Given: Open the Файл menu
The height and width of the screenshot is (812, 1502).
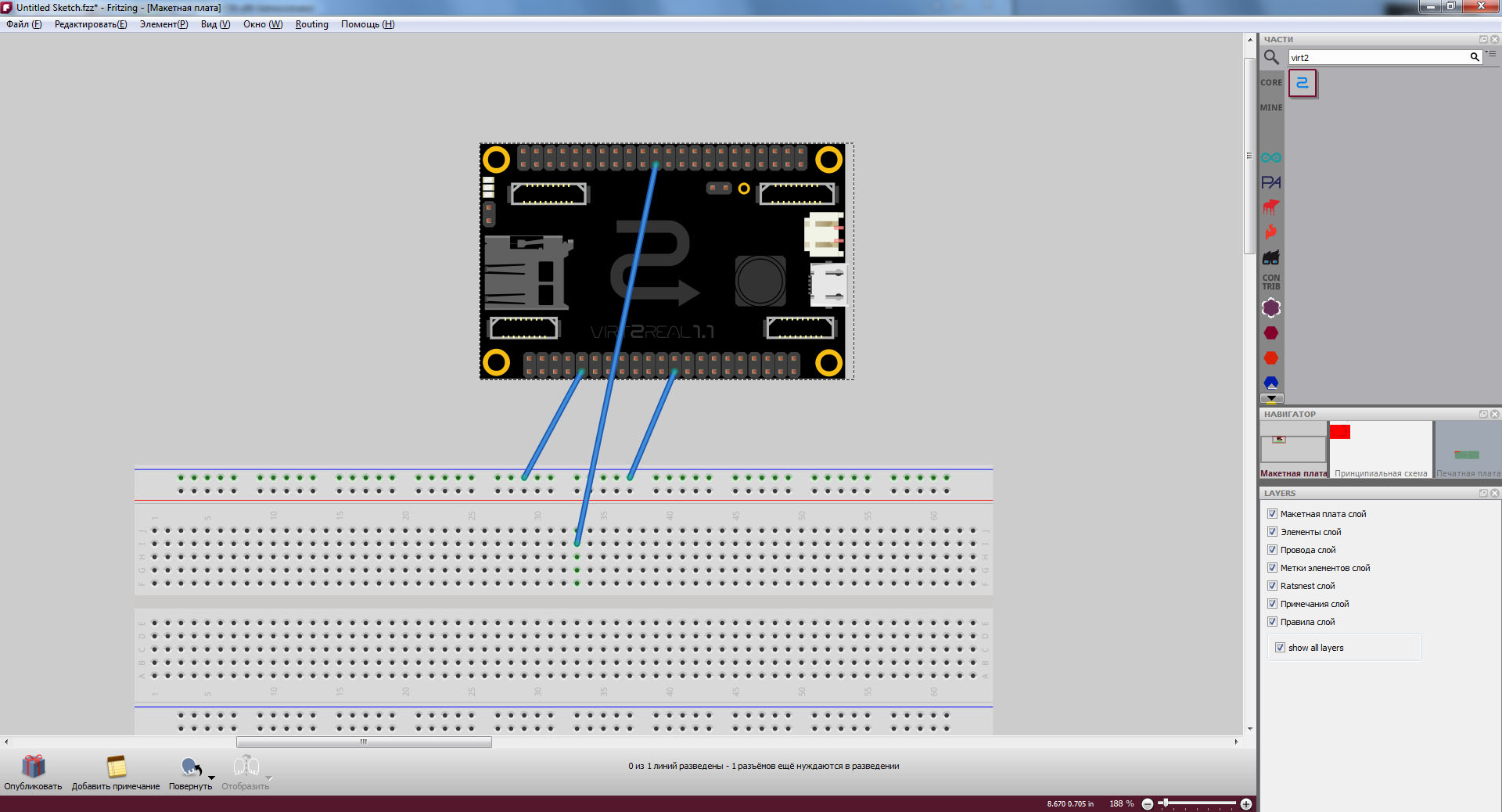Looking at the screenshot, I should 24,24.
